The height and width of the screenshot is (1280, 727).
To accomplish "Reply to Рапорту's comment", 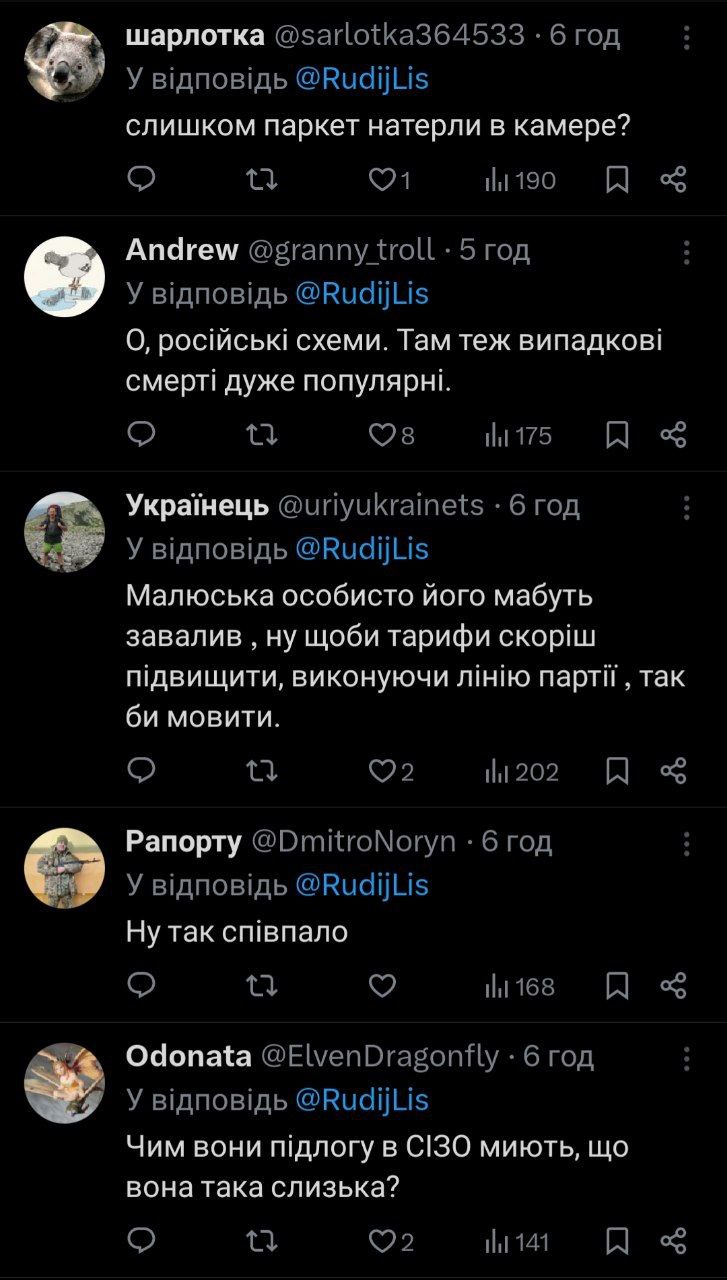I will click(143, 987).
